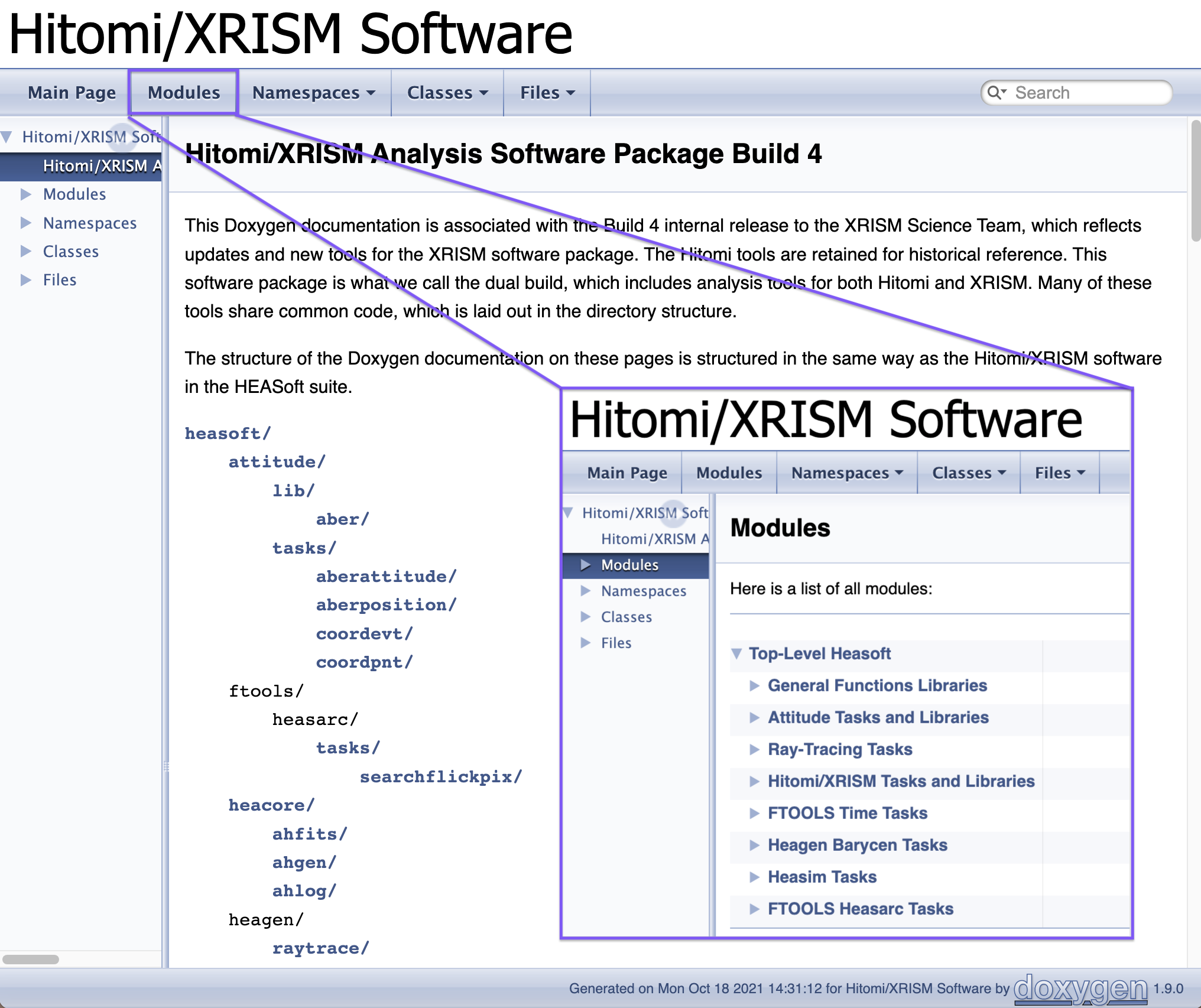Open the Files dropdown menu

(547, 93)
